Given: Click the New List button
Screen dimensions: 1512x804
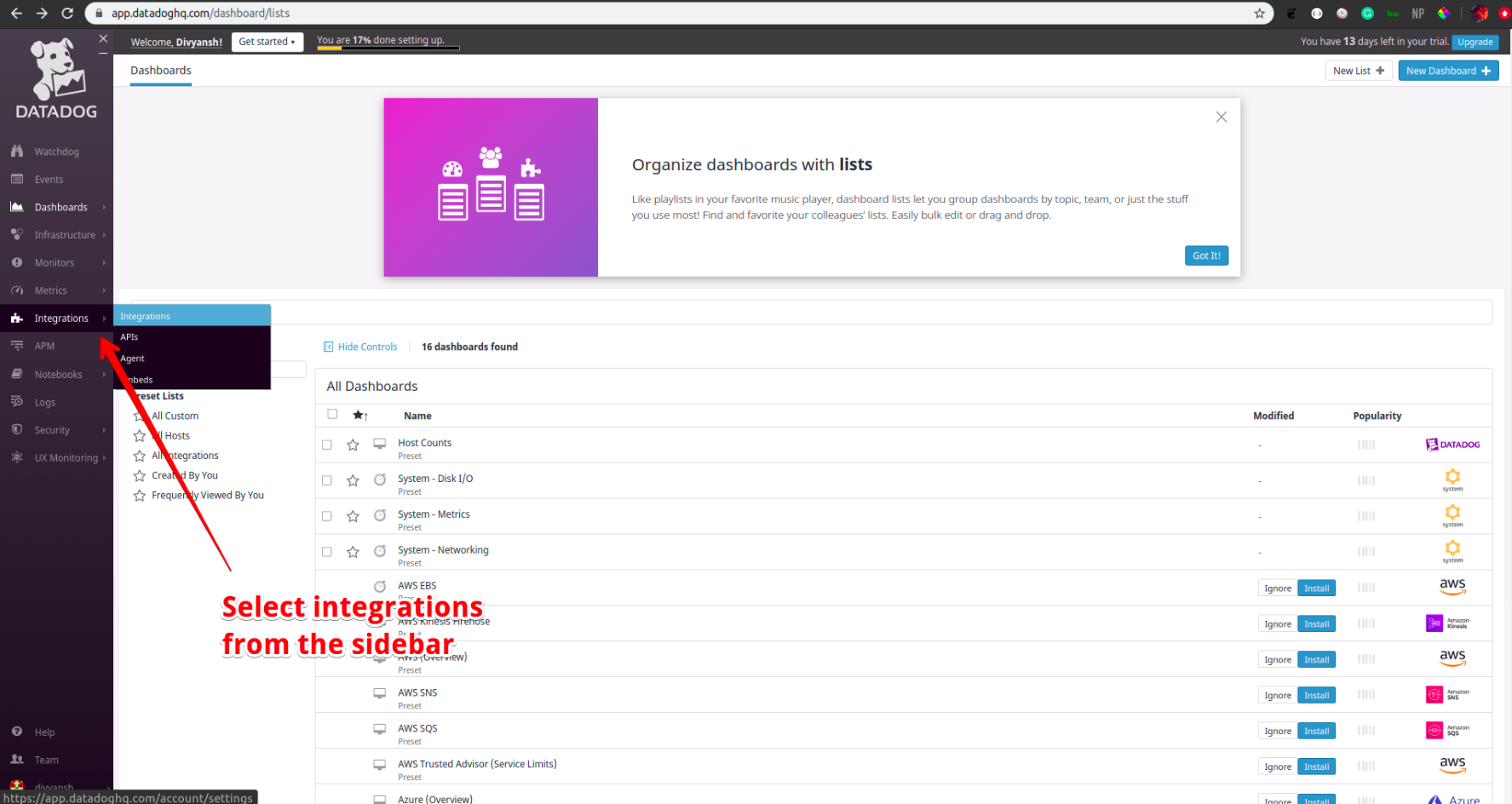Looking at the screenshot, I should point(1359,71).
